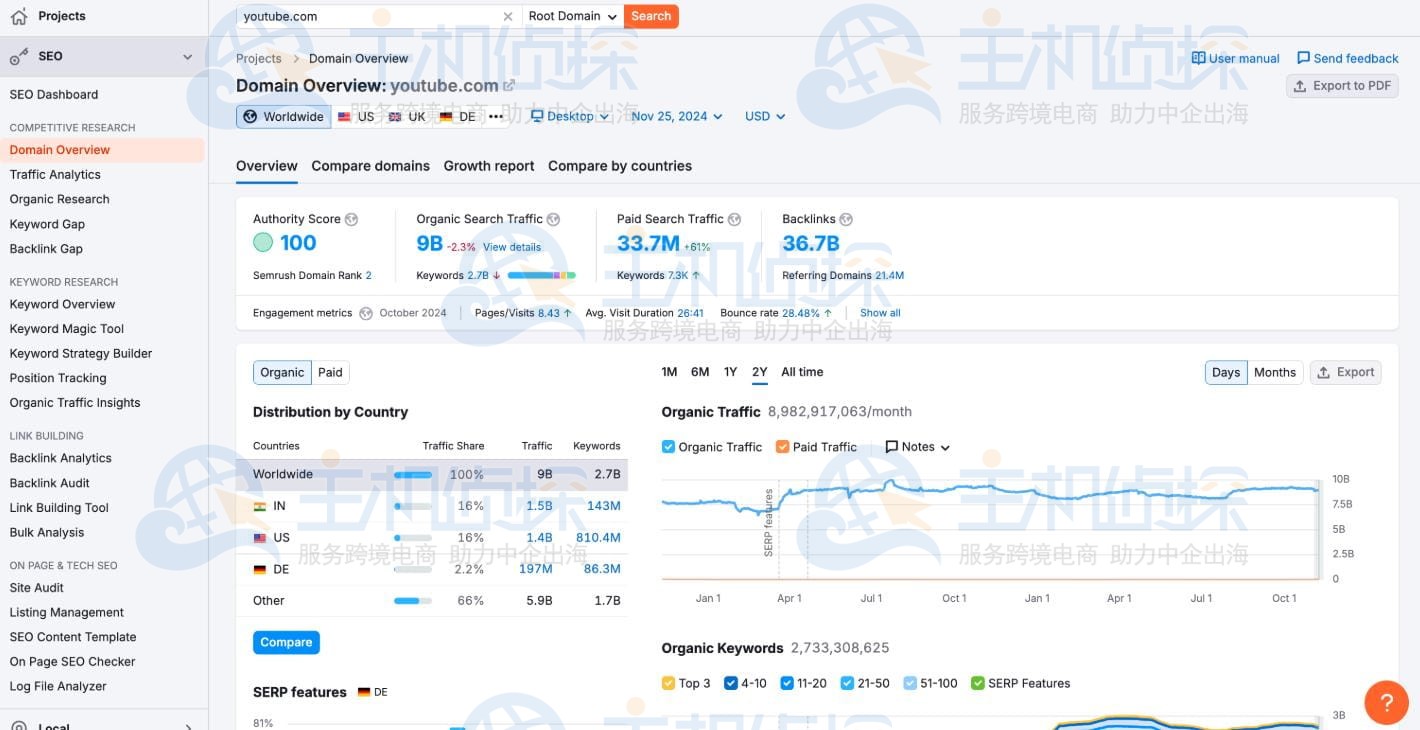1420x730 pixels.
Task: Click the Backlinks info icon
Action: (x=845, y=219)
